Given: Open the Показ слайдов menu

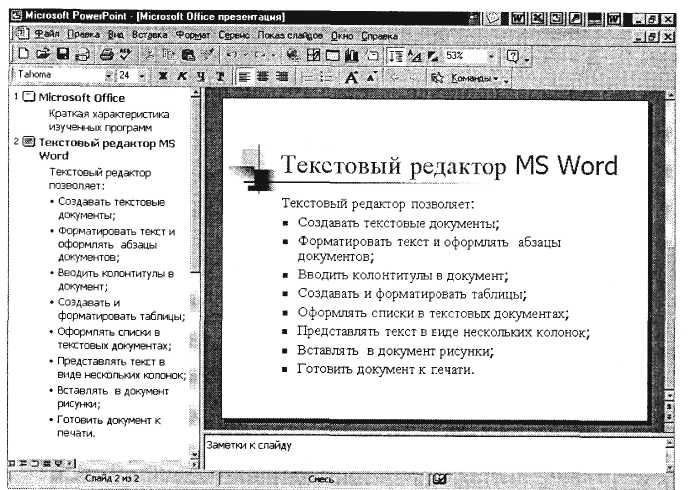Looking at the screenshot, I should pos(290,35).
